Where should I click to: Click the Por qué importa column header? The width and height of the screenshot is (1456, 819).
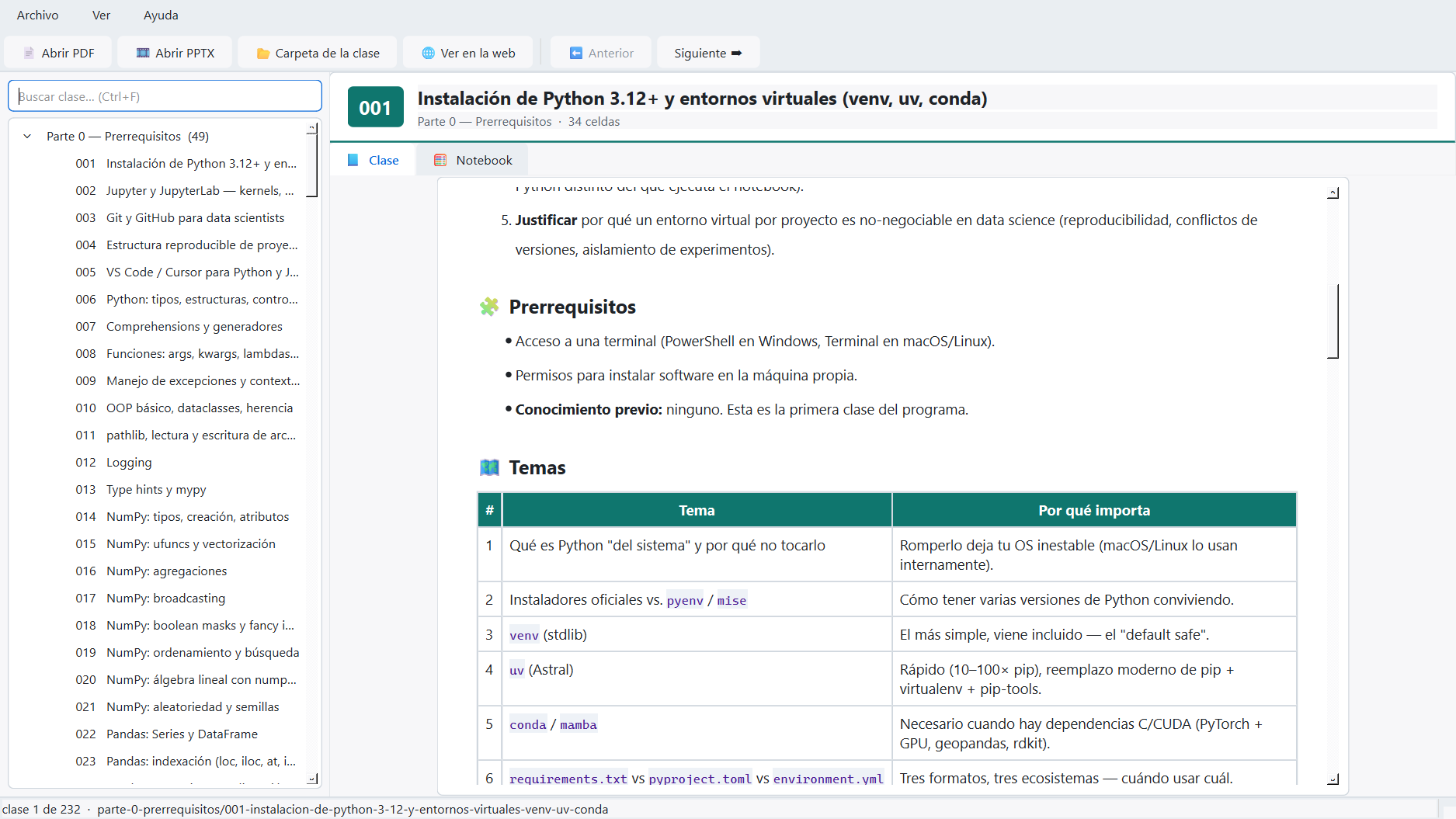(x=1094, y=510)
